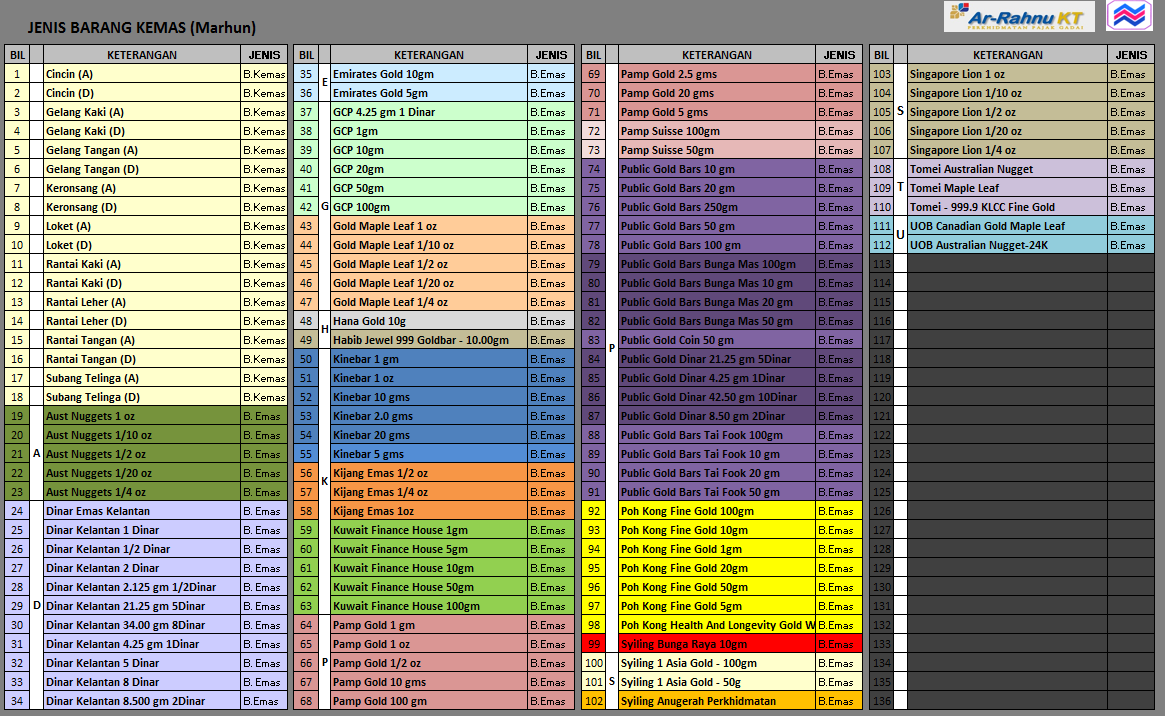Select 'Public Gold Bars Bunga Mas 100gm'
1165x716 pixels.
tap(716, 264)
